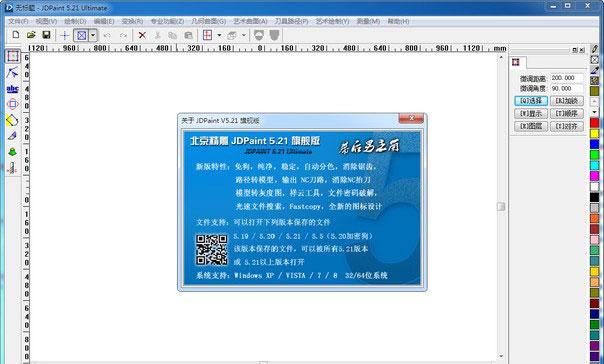The height and width of the screenshot is (364, 604).
Task: Click the palette scroll-down arrow above red swatch
Action: pyautogui.click(x=594, y=112)
